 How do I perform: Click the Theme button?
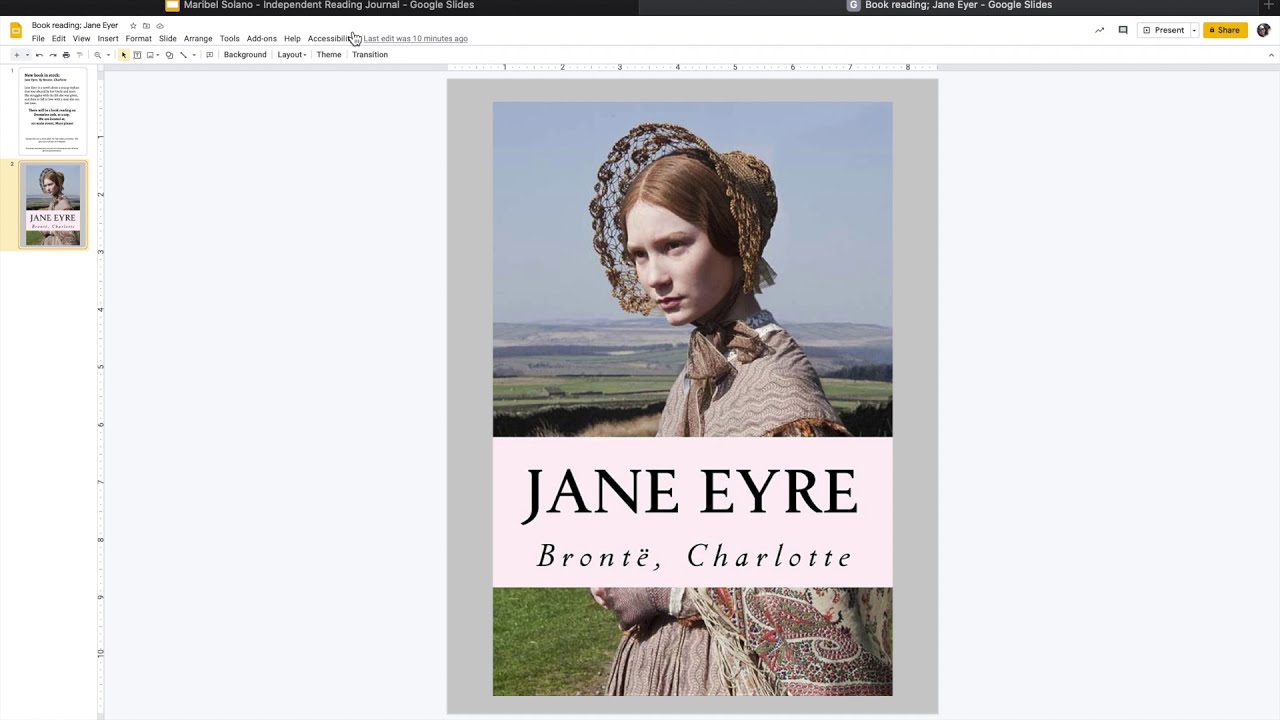click(x=329, y=55)
